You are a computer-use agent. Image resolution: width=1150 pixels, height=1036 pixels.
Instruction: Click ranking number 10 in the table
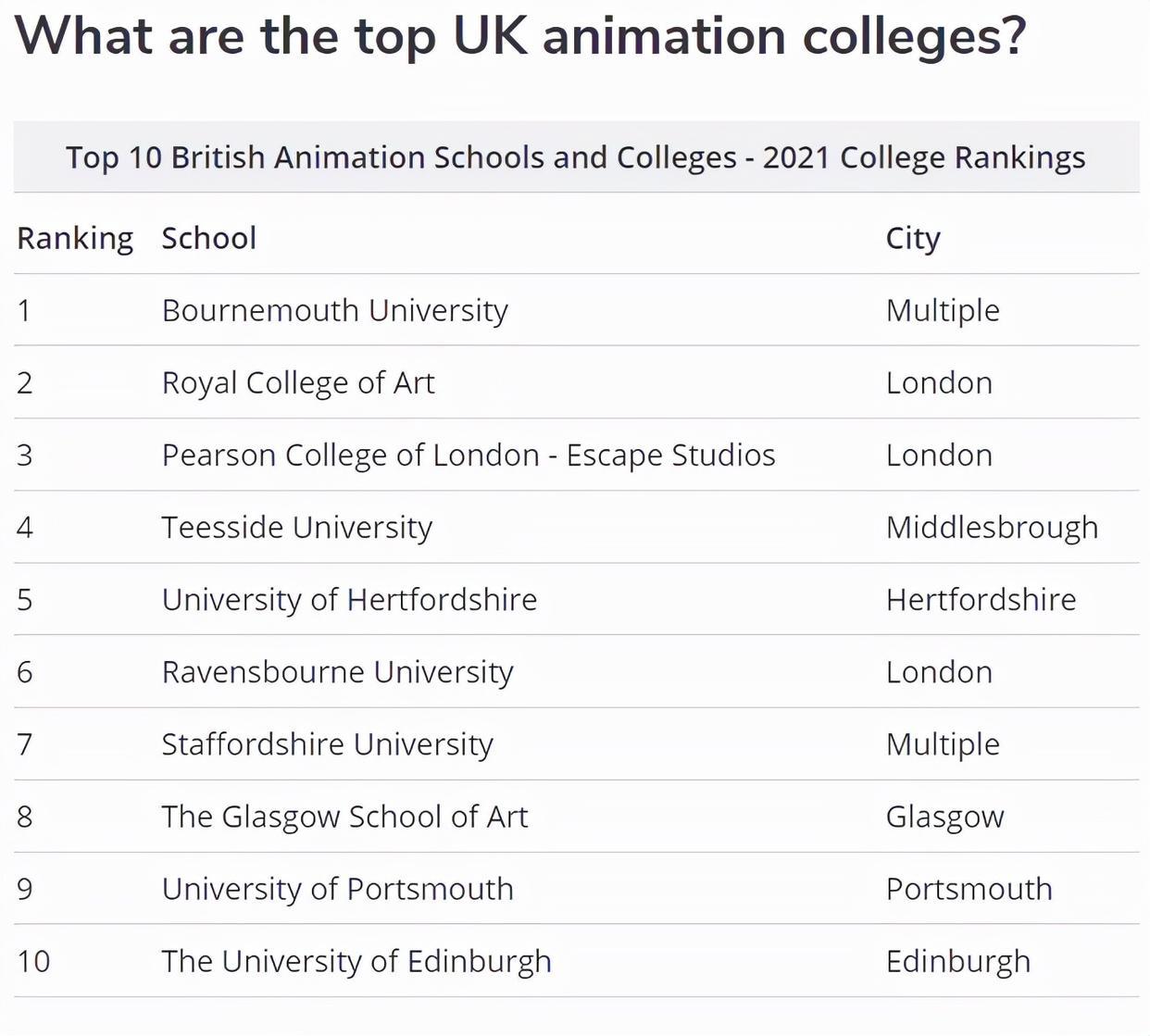[33, 961]
